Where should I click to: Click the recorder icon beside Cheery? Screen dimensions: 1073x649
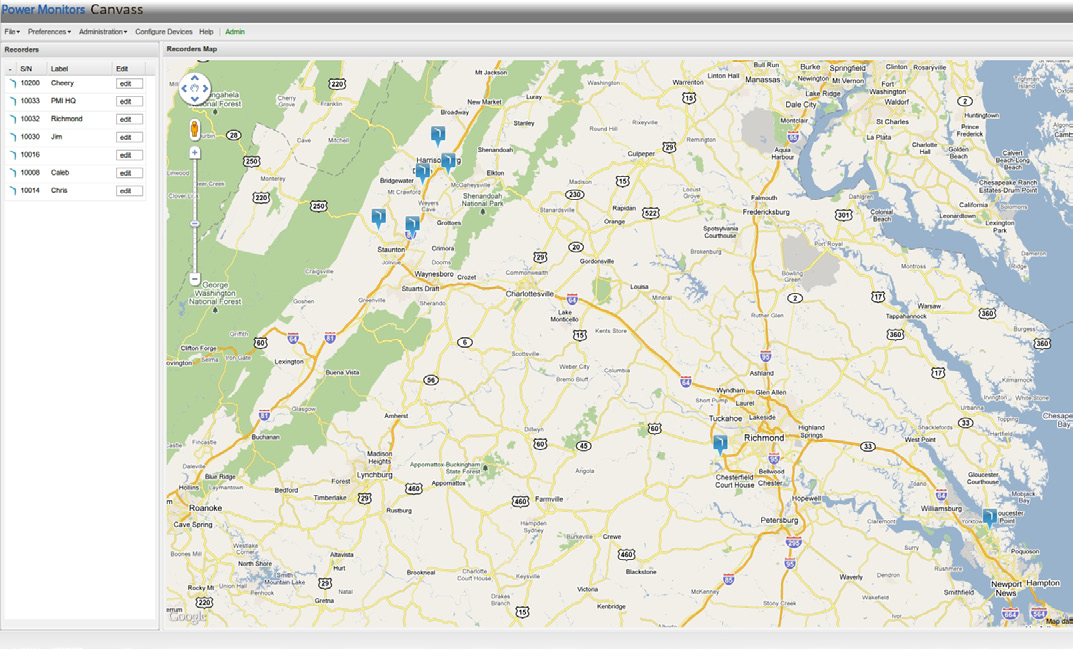(10, 82)
